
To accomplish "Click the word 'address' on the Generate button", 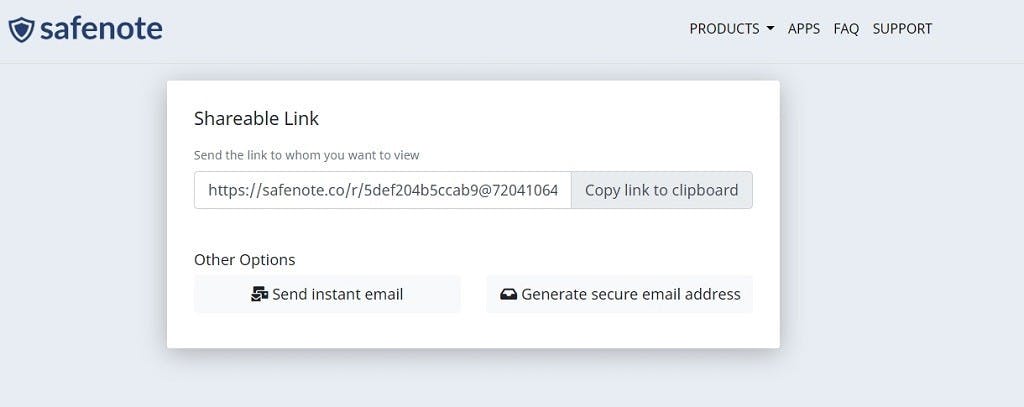I will [x=710, y=294].
